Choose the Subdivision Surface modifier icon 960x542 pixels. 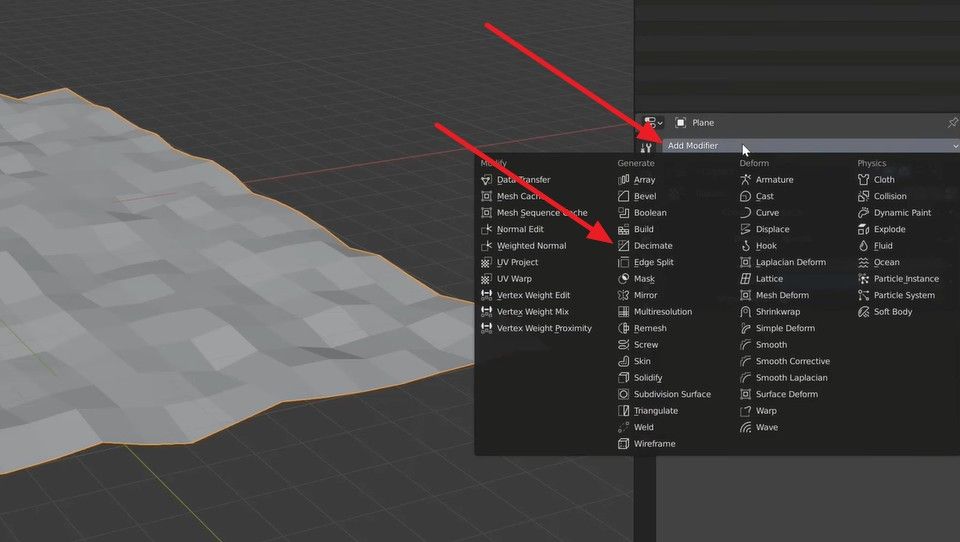623,394
